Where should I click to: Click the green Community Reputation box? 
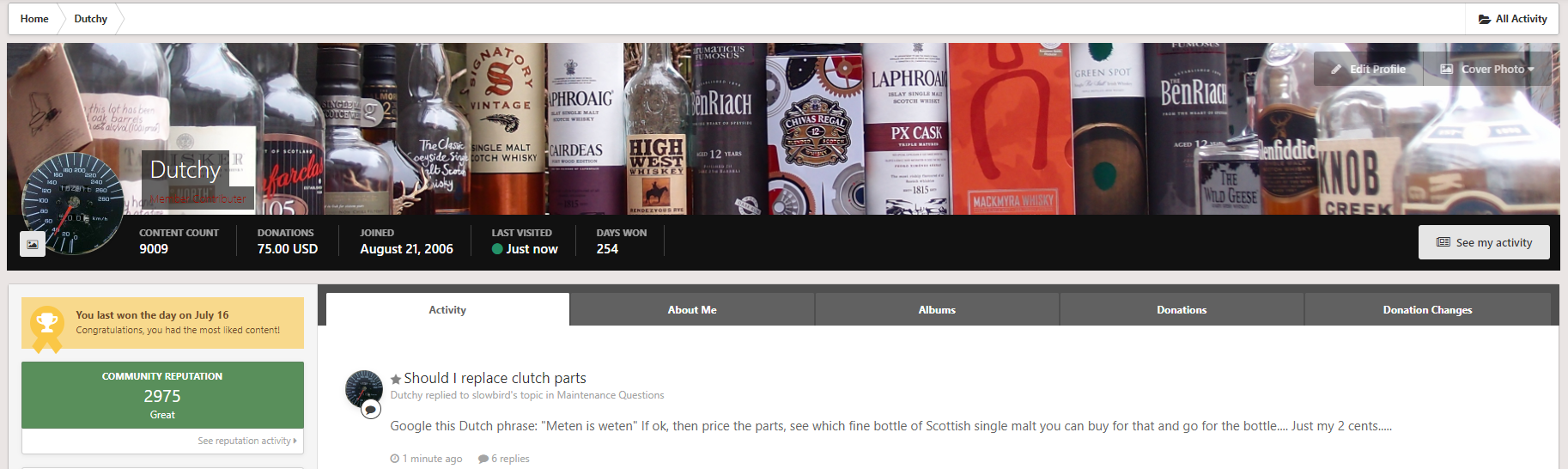pos(162,395)
